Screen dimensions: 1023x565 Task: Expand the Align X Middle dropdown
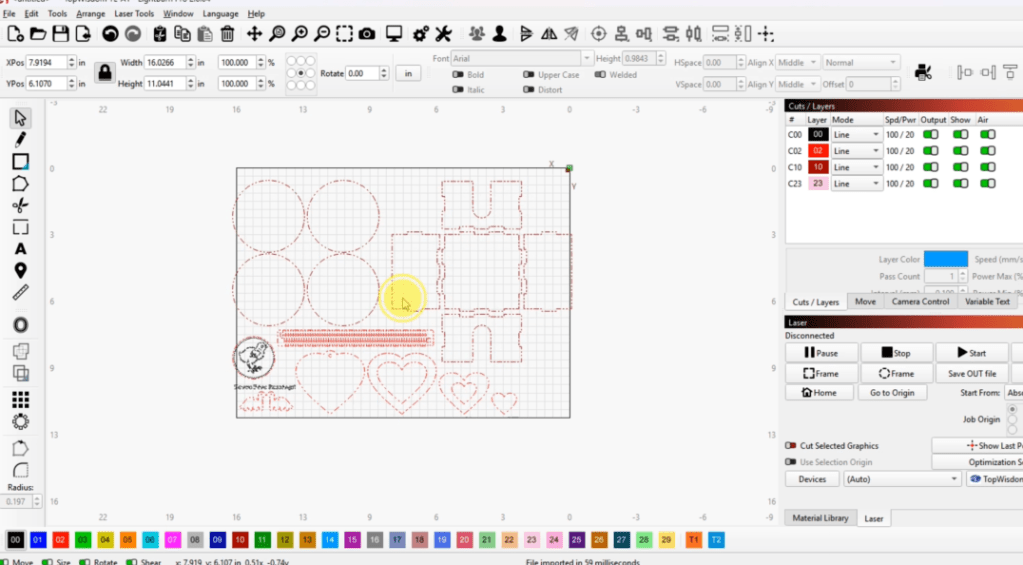(x=797, y=62)
